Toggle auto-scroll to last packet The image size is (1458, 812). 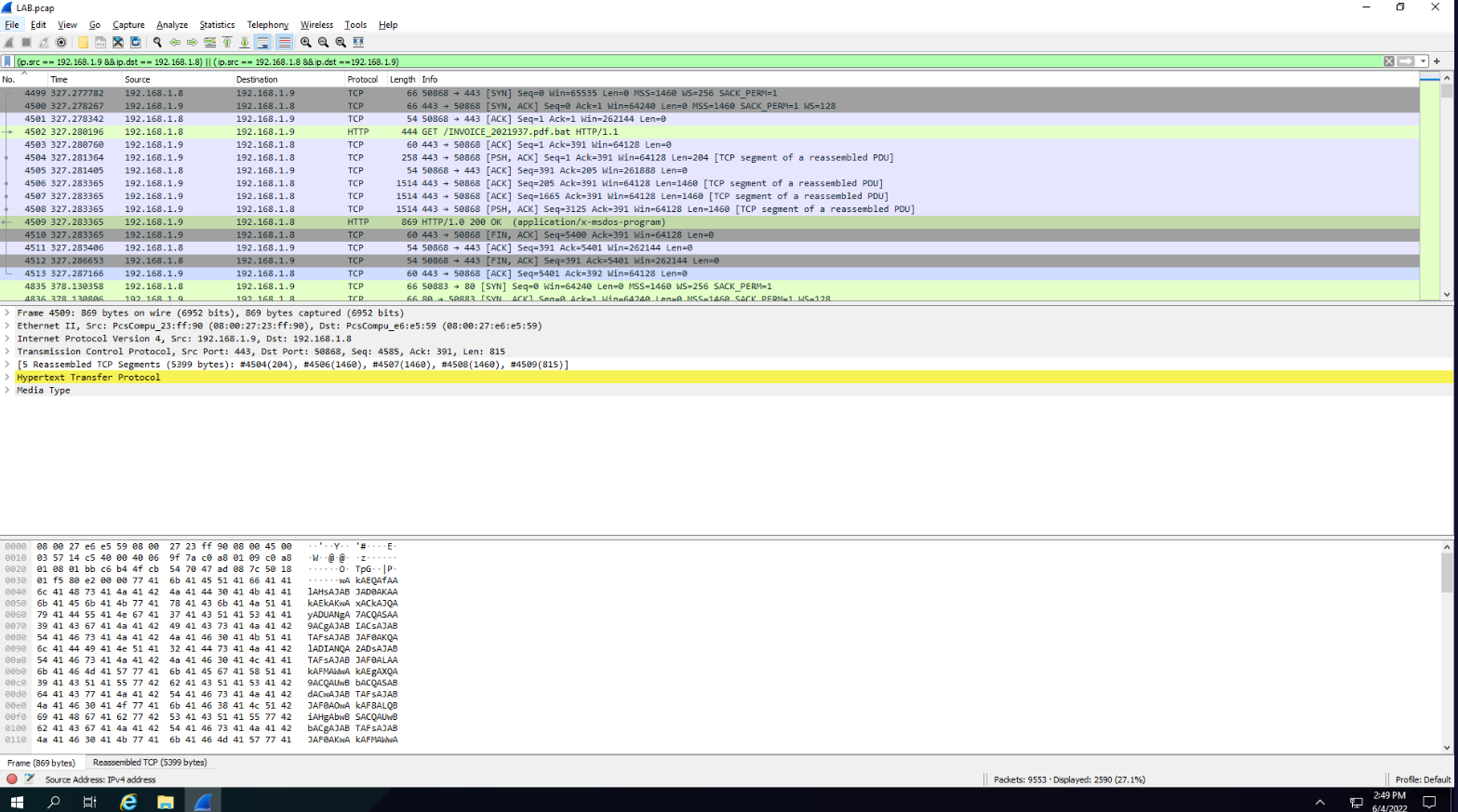pos(263,43)
